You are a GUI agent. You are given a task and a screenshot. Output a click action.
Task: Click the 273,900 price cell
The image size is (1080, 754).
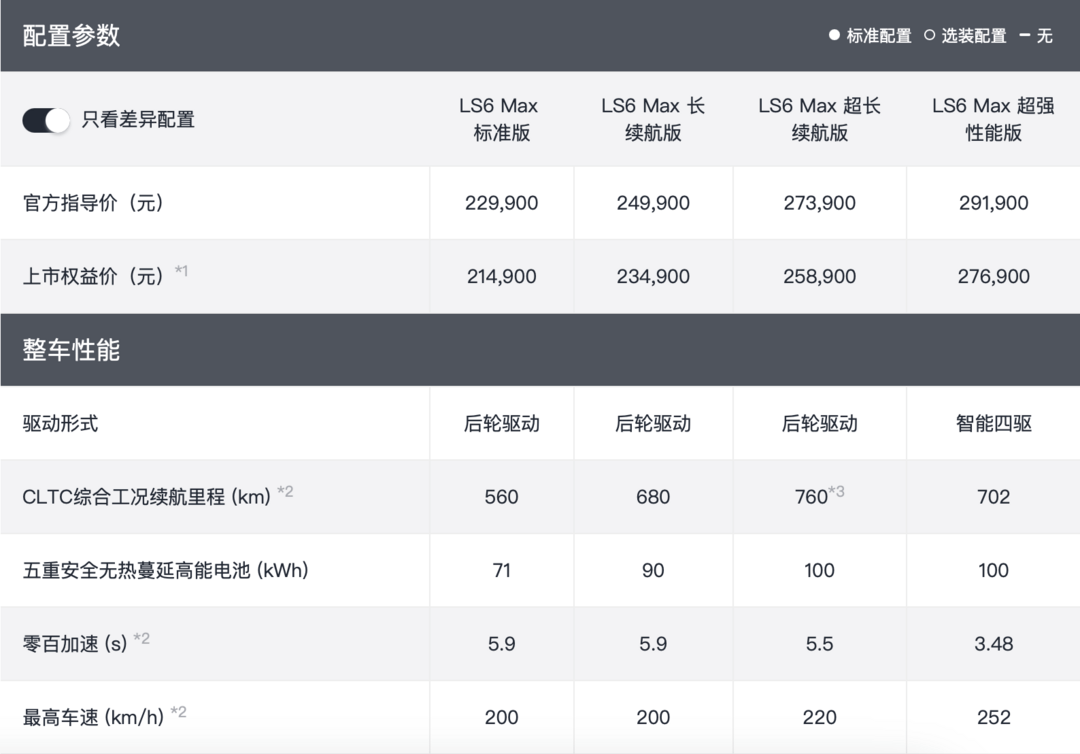point(820,203)
